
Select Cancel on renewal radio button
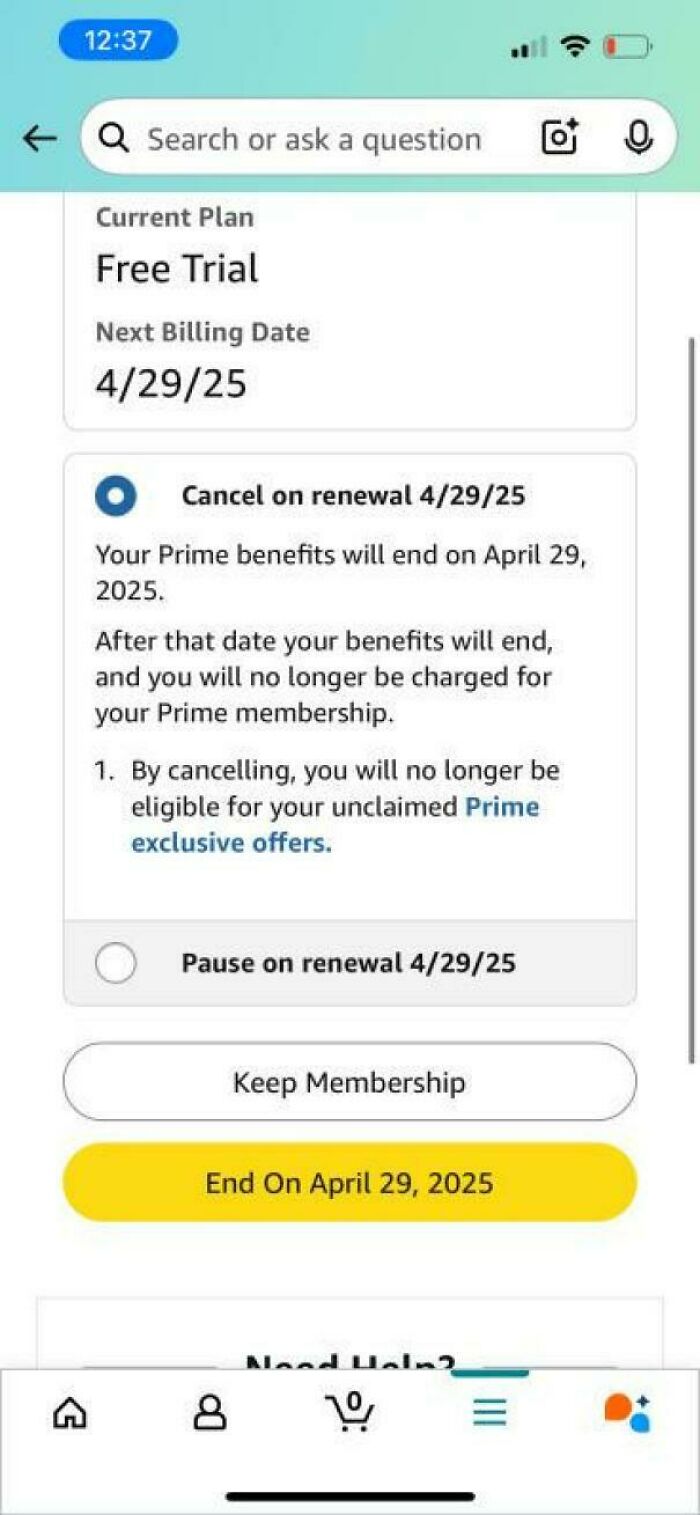coord(116,496)
